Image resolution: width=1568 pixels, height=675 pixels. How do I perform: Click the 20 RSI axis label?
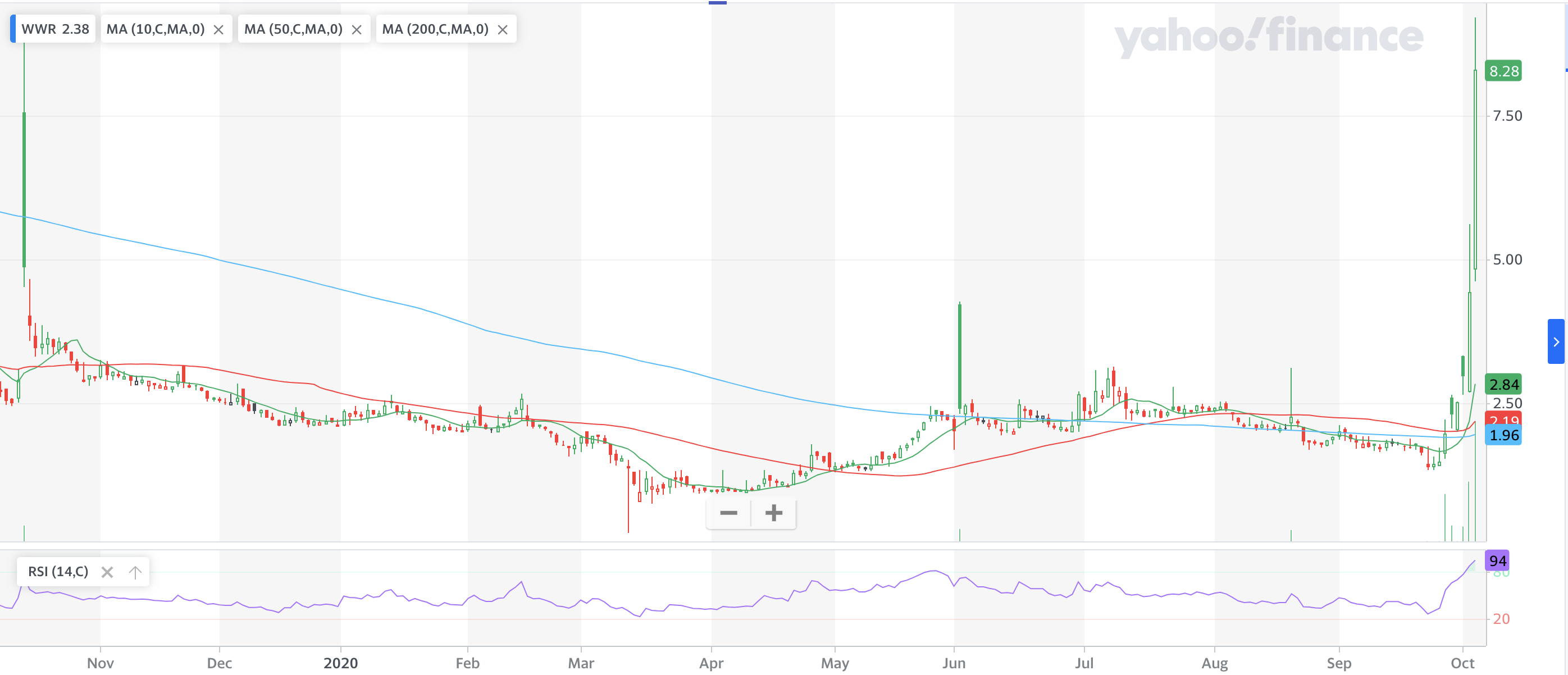[x=1501, y=619]
